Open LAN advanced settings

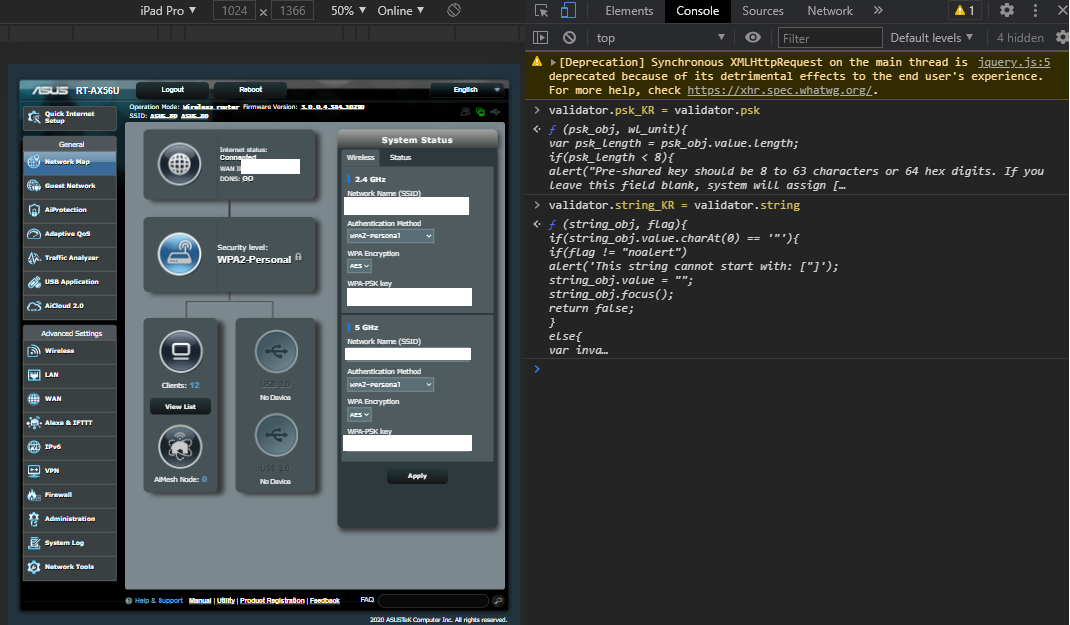[70, 375]
